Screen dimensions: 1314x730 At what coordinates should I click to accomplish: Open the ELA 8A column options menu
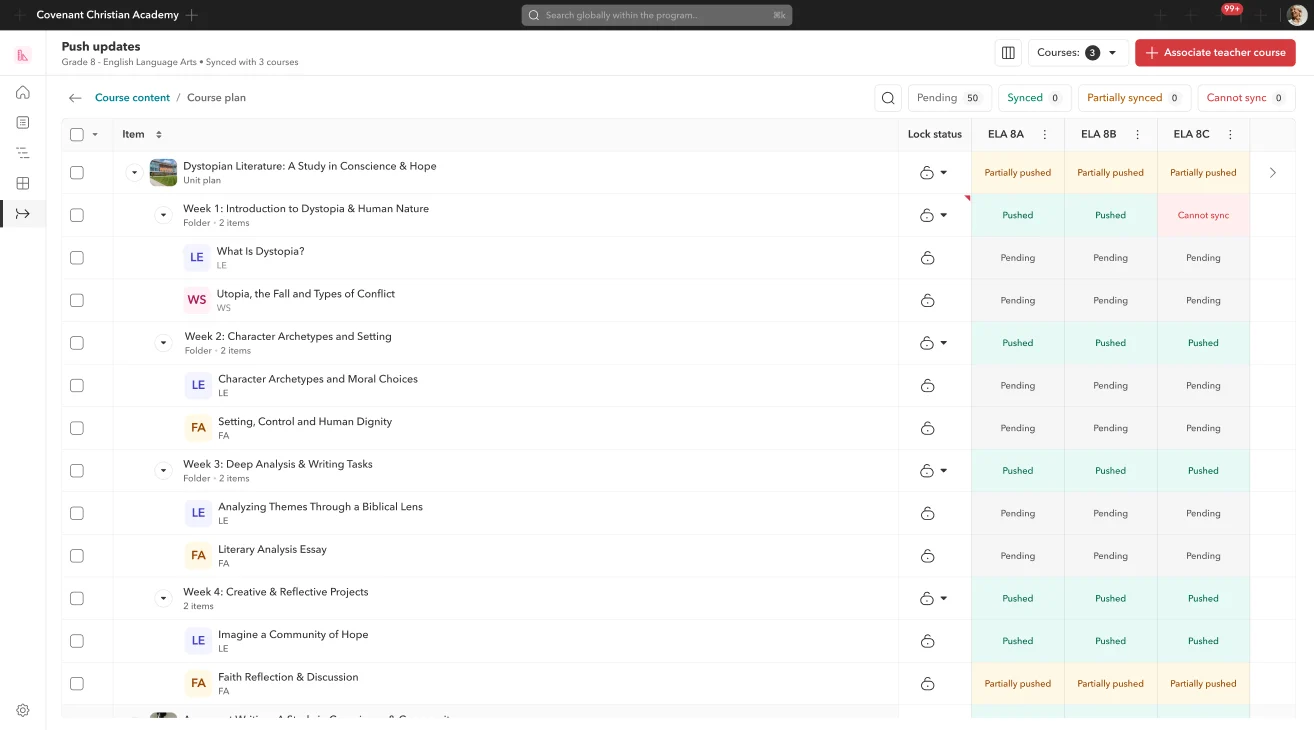click(x=1045, y=134)
